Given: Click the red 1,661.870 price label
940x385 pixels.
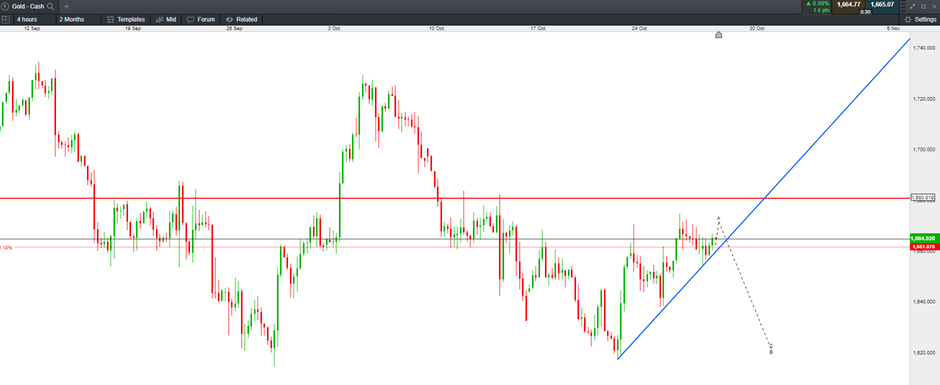Looking at the screenshot, I should (x=924, y=246).
